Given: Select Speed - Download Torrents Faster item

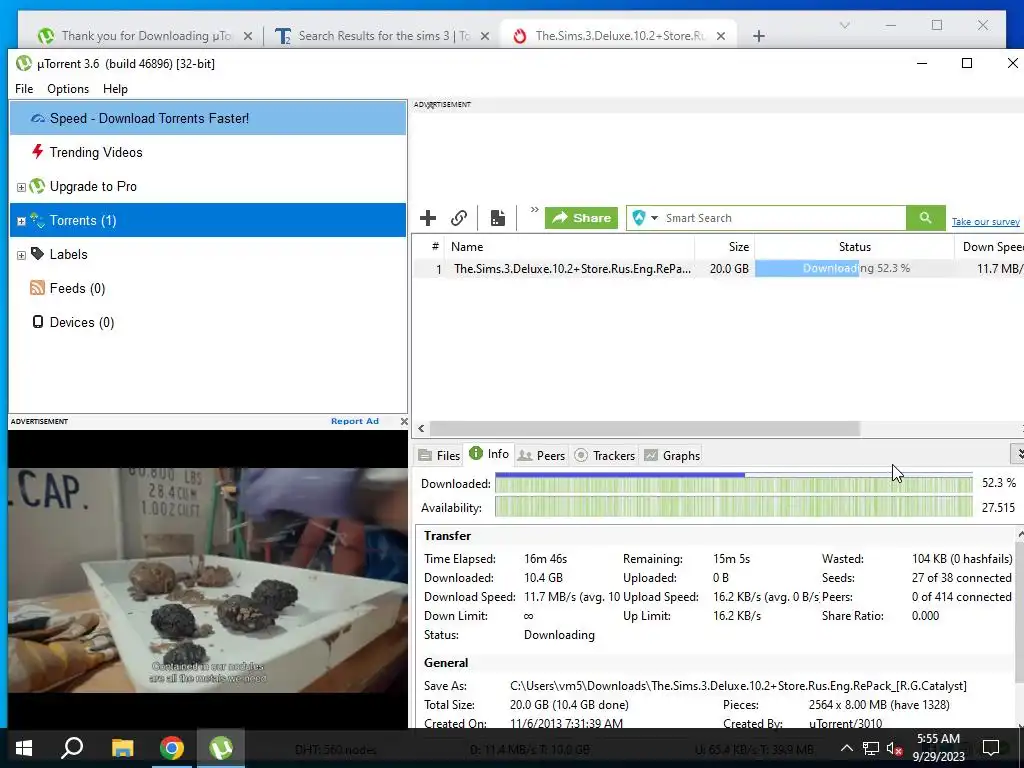Looking at the screenshot, I should [x=208, y=118].
